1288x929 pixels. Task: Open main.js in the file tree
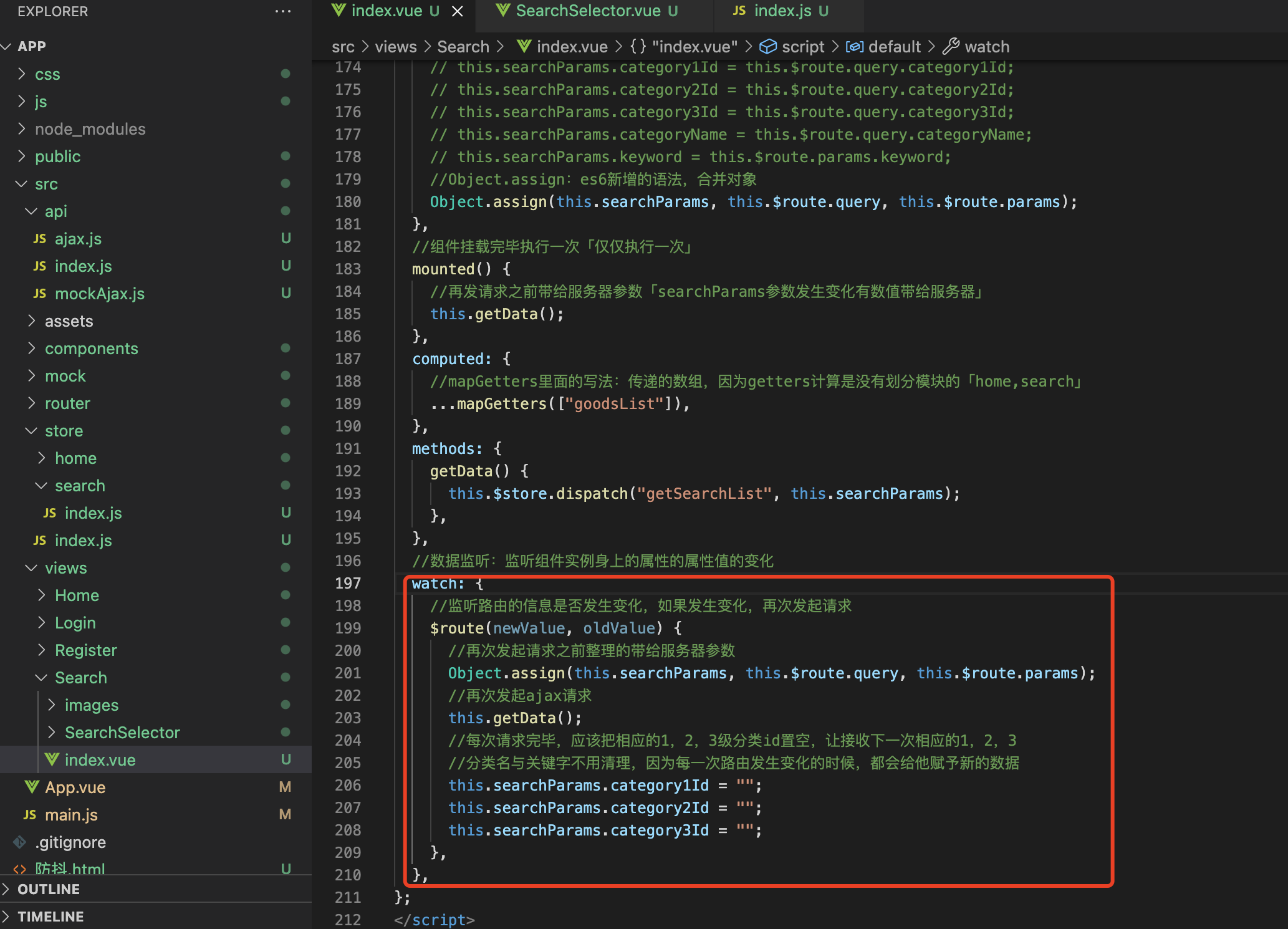(71, 815)
